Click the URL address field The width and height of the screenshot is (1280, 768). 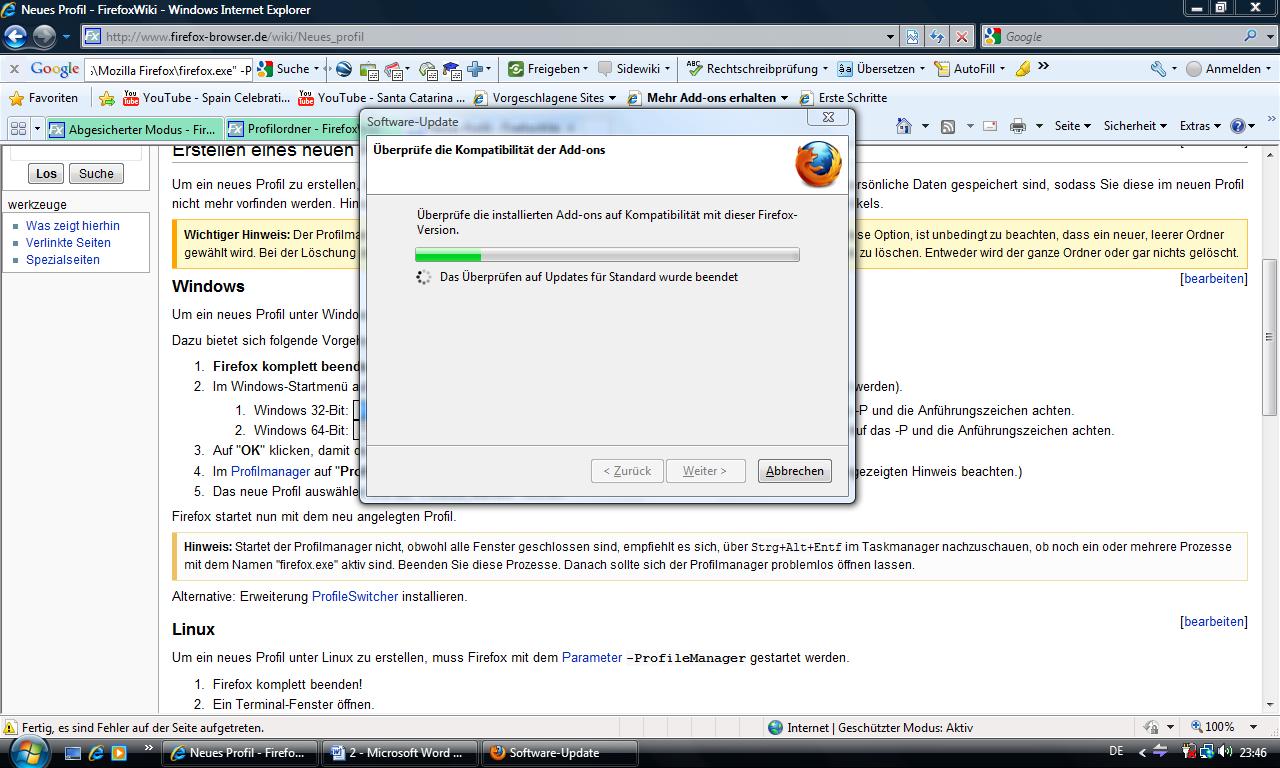point(492,37)
